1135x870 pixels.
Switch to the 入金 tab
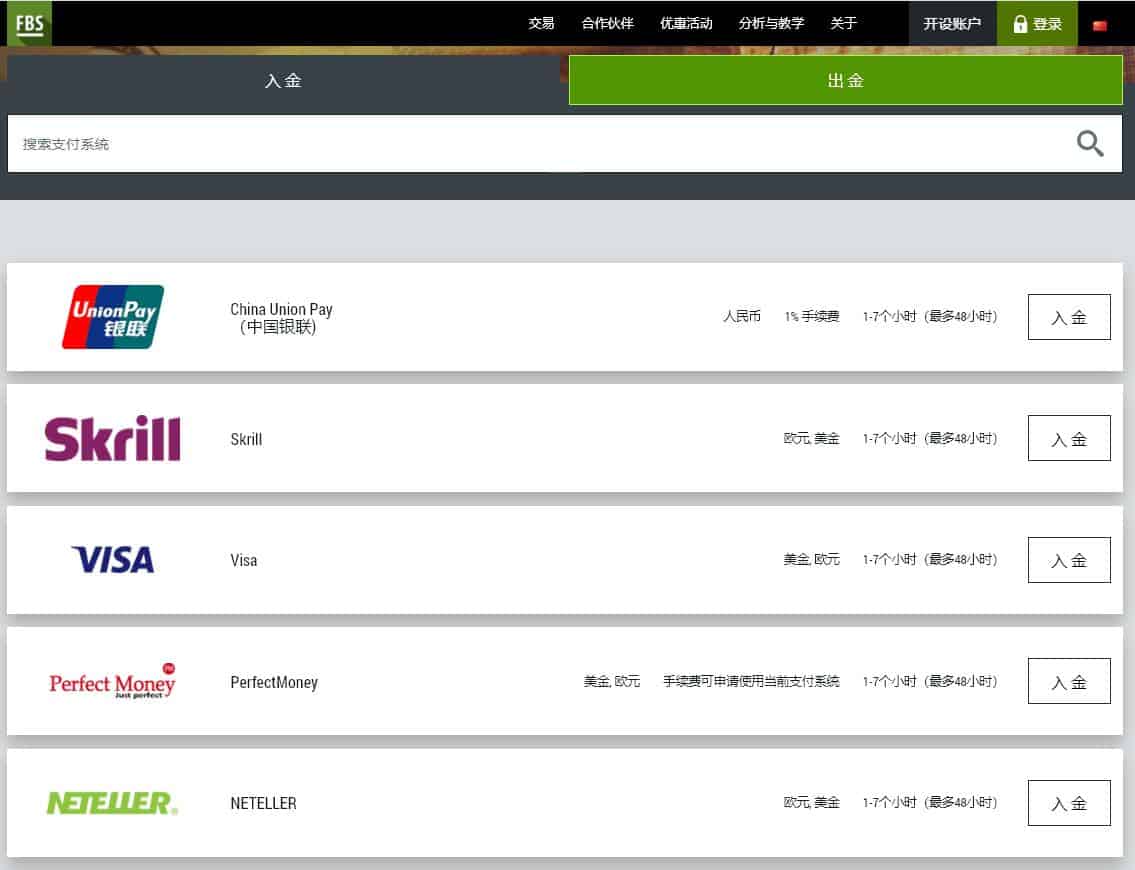coord(283,80)
